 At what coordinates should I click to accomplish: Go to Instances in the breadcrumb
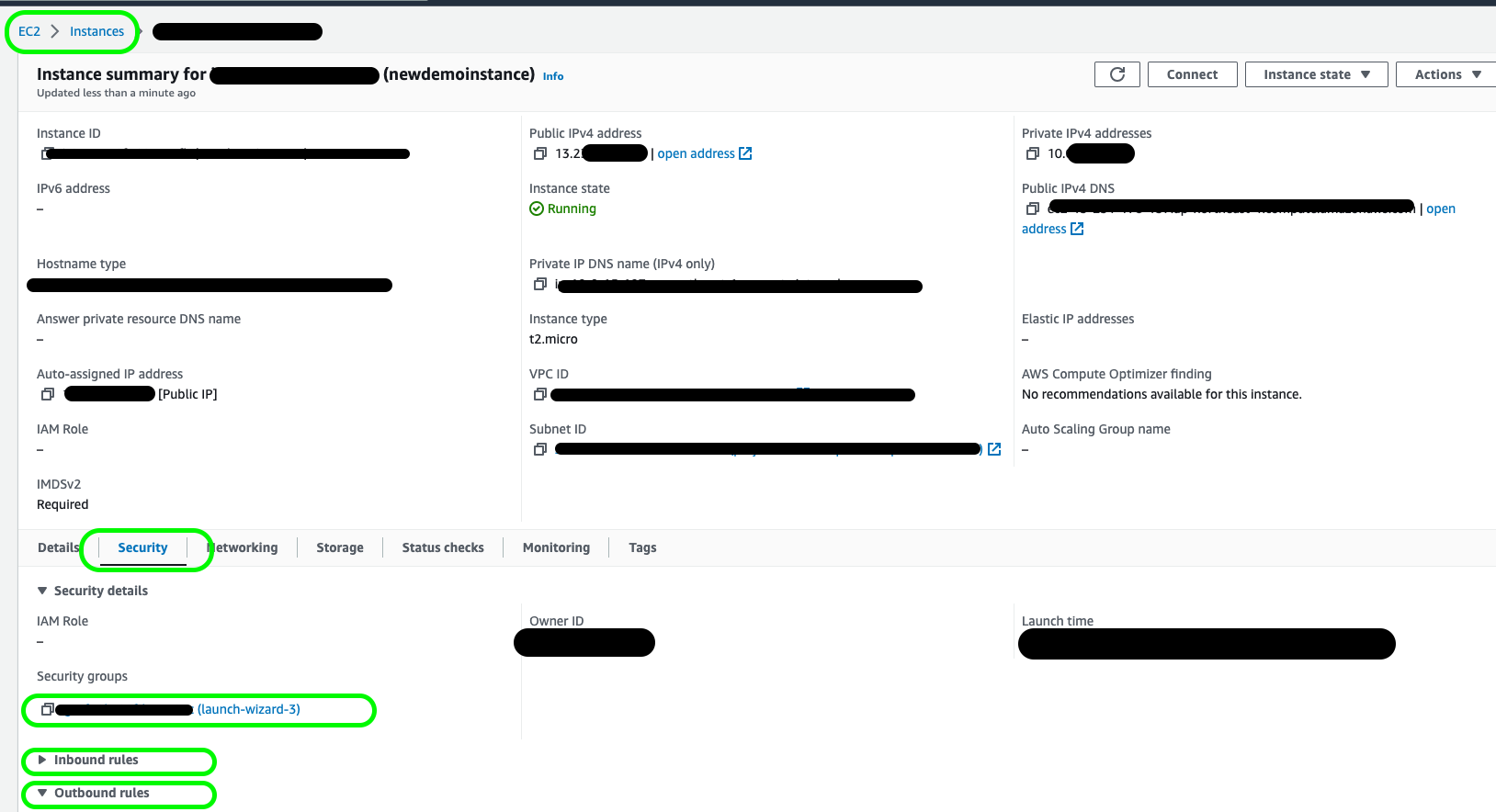(x=96, y=31)
